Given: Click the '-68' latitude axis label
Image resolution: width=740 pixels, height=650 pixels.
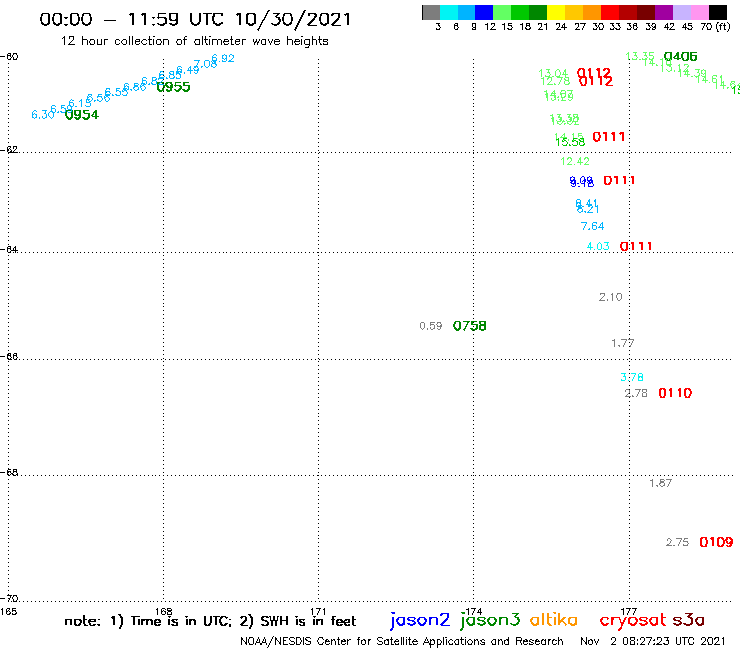Looking at the screenshot, I should pos(9,473).
